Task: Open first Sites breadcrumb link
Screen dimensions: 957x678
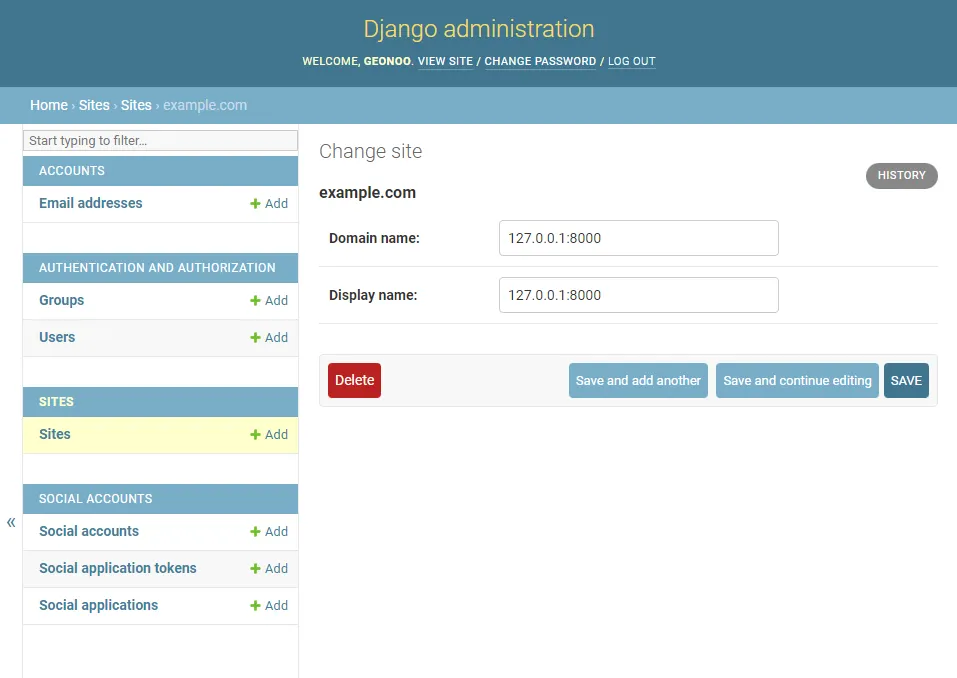Action: (x=94, y=105)
